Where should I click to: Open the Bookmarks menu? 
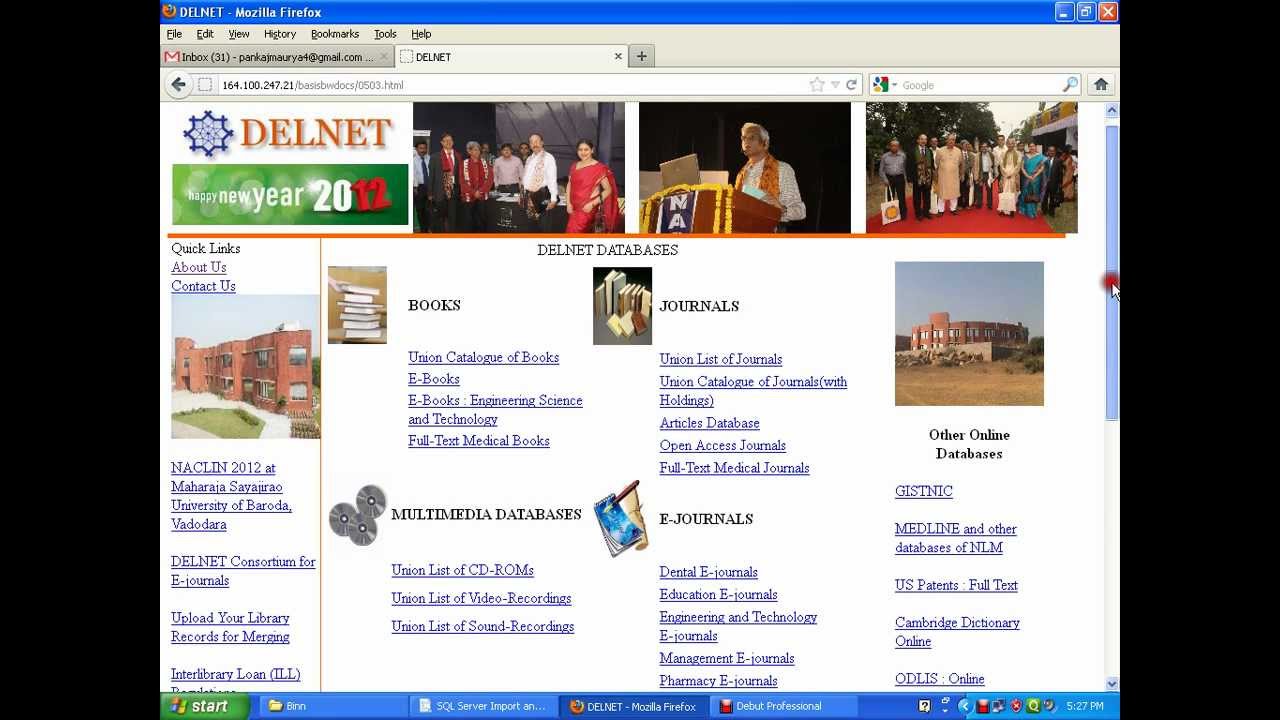[x=335, y=34]
